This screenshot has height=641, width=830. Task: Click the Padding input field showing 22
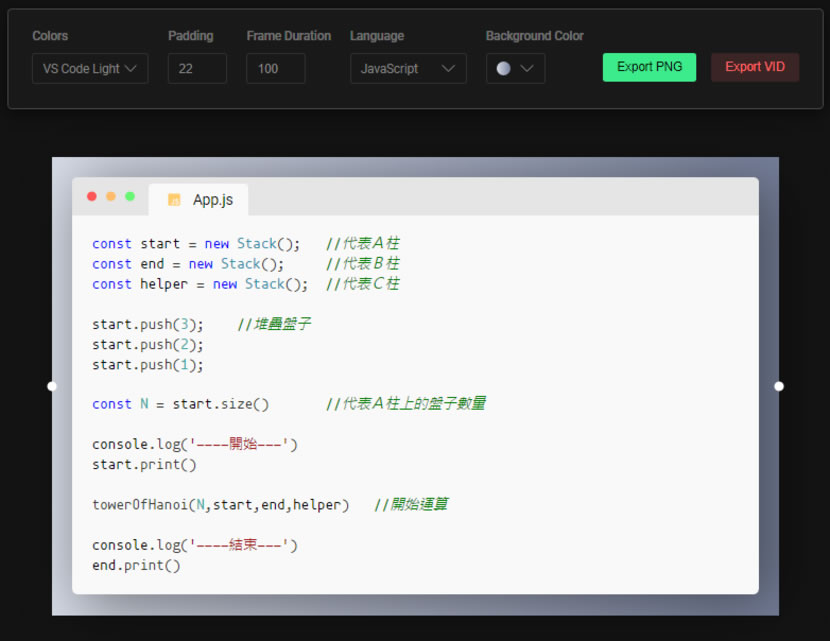pos(197,68)
